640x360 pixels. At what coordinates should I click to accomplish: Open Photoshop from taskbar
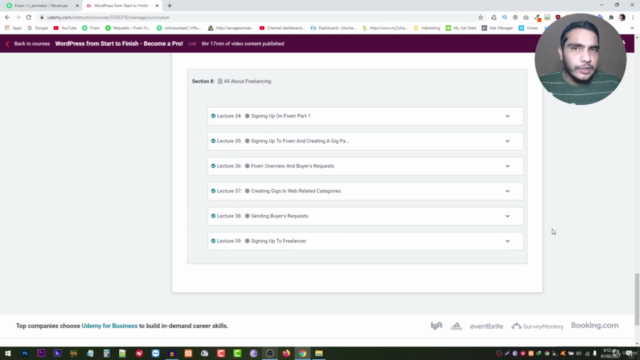(x=25, y=353)
